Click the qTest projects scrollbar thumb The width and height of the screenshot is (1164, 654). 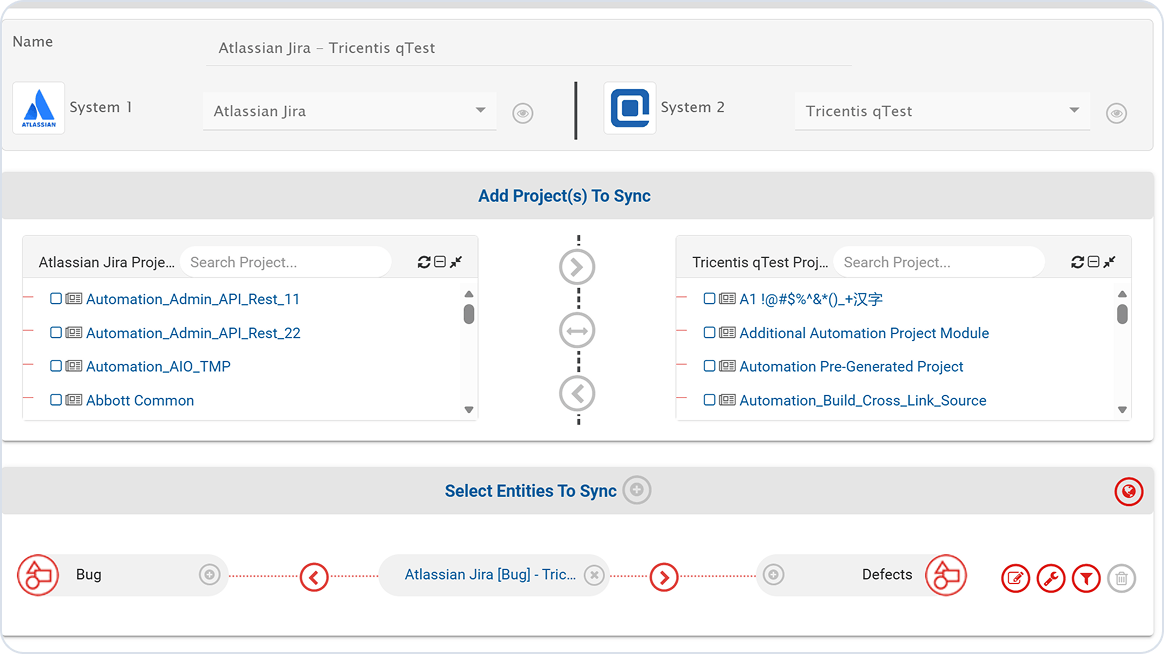[1122, 314]
